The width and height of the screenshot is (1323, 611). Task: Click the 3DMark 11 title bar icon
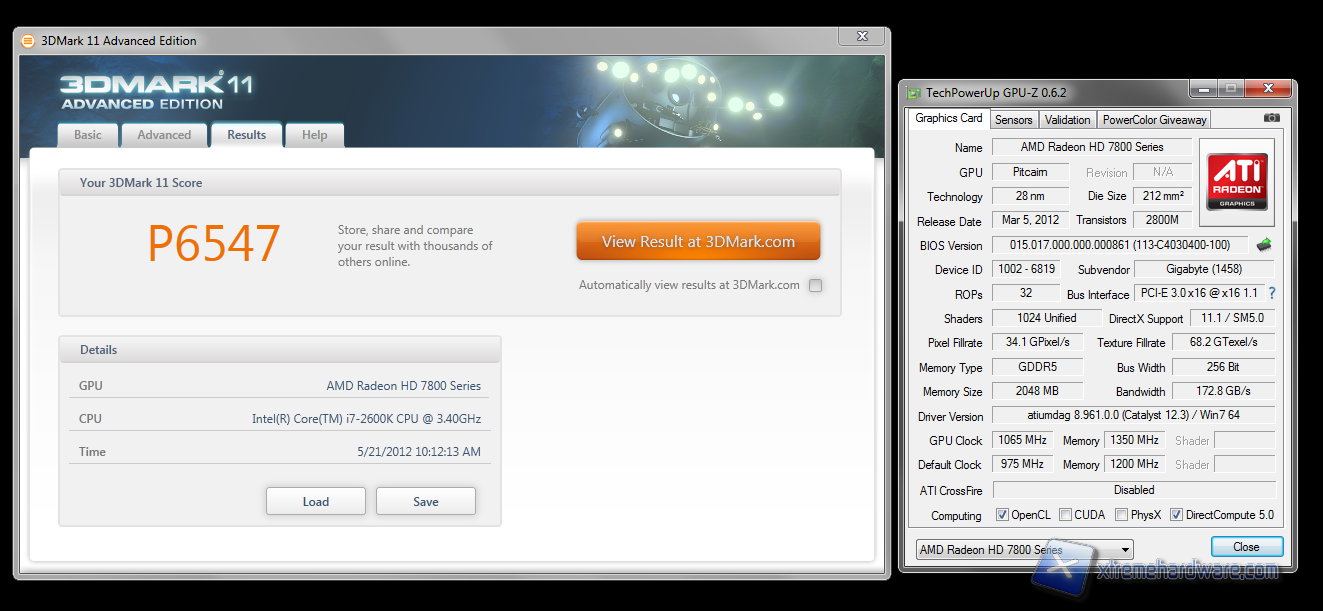click(x=28, y=41)
